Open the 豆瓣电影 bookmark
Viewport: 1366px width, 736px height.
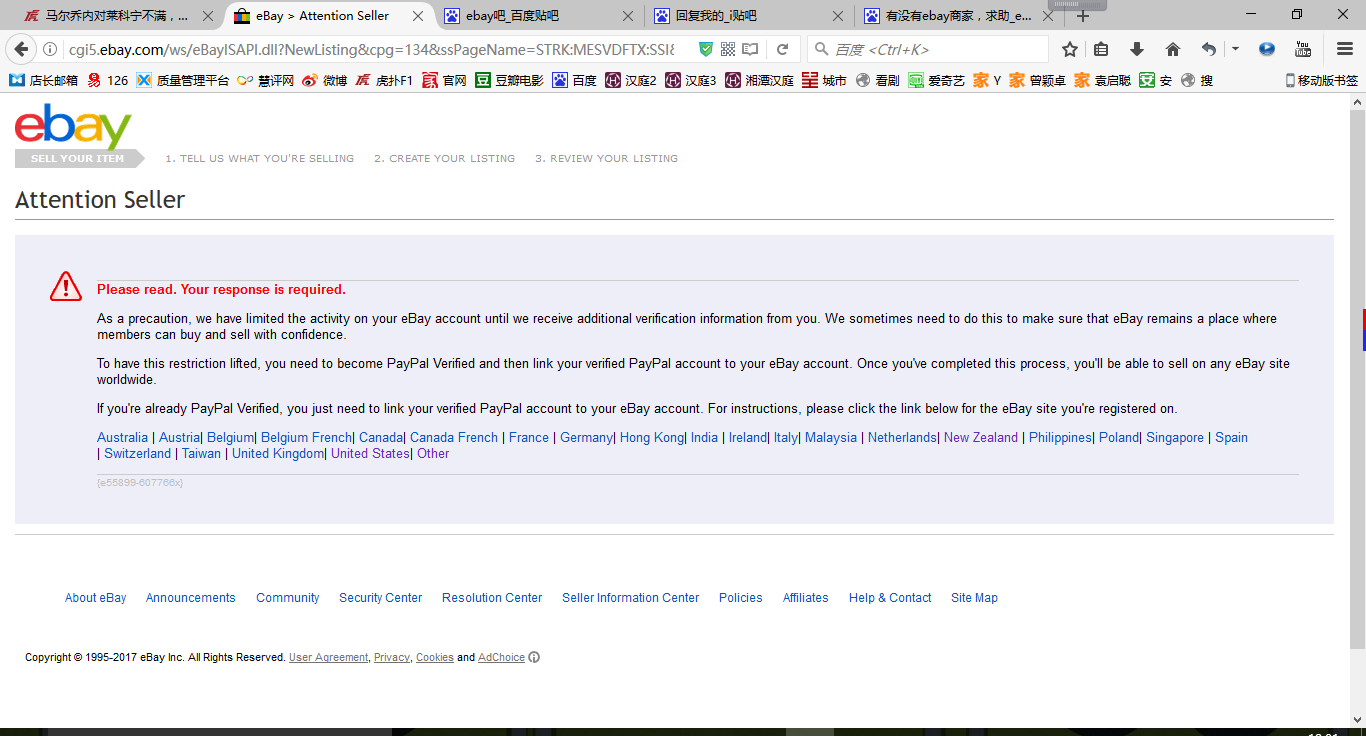(510, 80)
